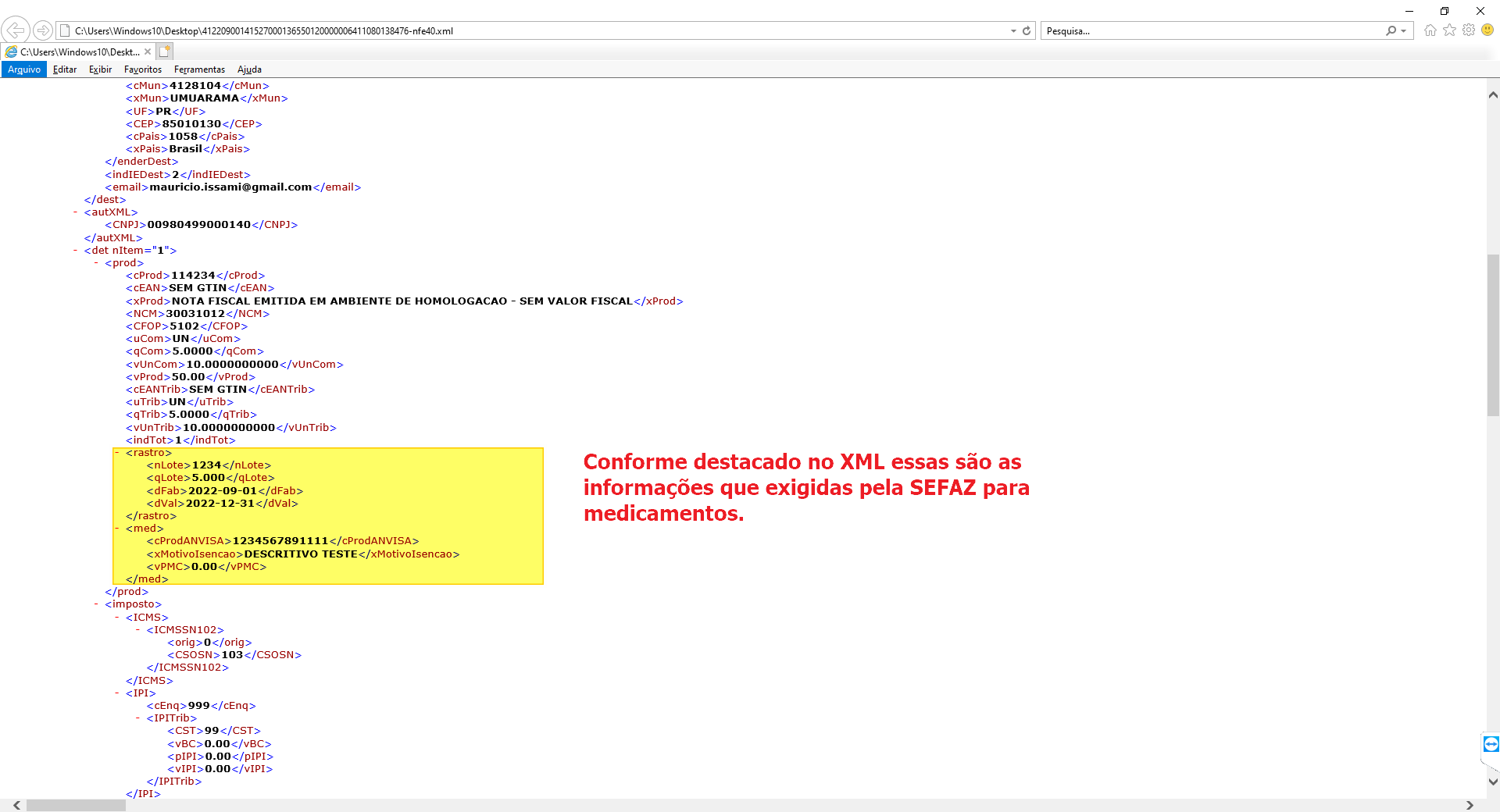Click the xMun value UMUARAMA
Image resolution: width=1500 pixels, height=812 pixels.
coord(205,98)
